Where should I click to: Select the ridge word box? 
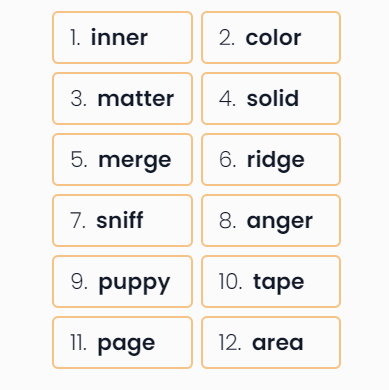pyautogui.click(x=271, y=159)
